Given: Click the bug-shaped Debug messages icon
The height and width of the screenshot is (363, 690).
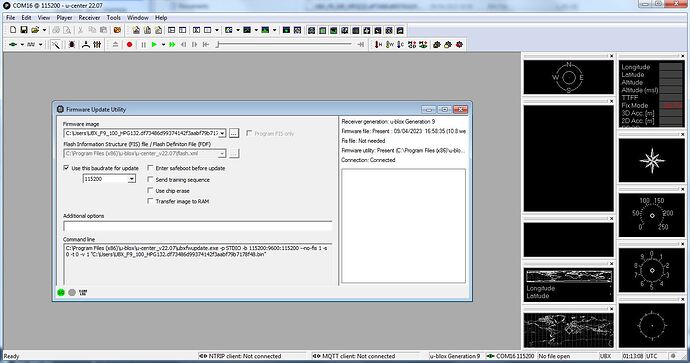Looking at the screenshot, I should click(x=71, y=44).
